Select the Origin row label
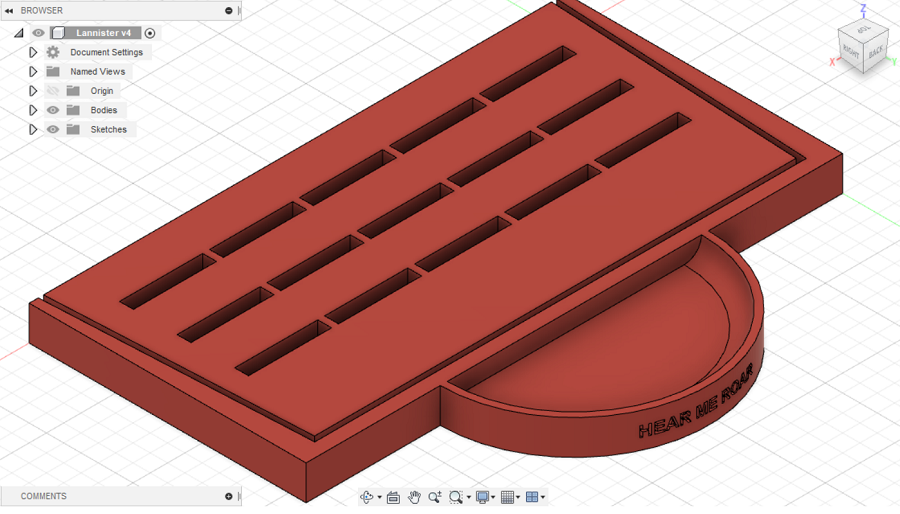The width and height of the screenshot is (900, 514). [102, 91]
